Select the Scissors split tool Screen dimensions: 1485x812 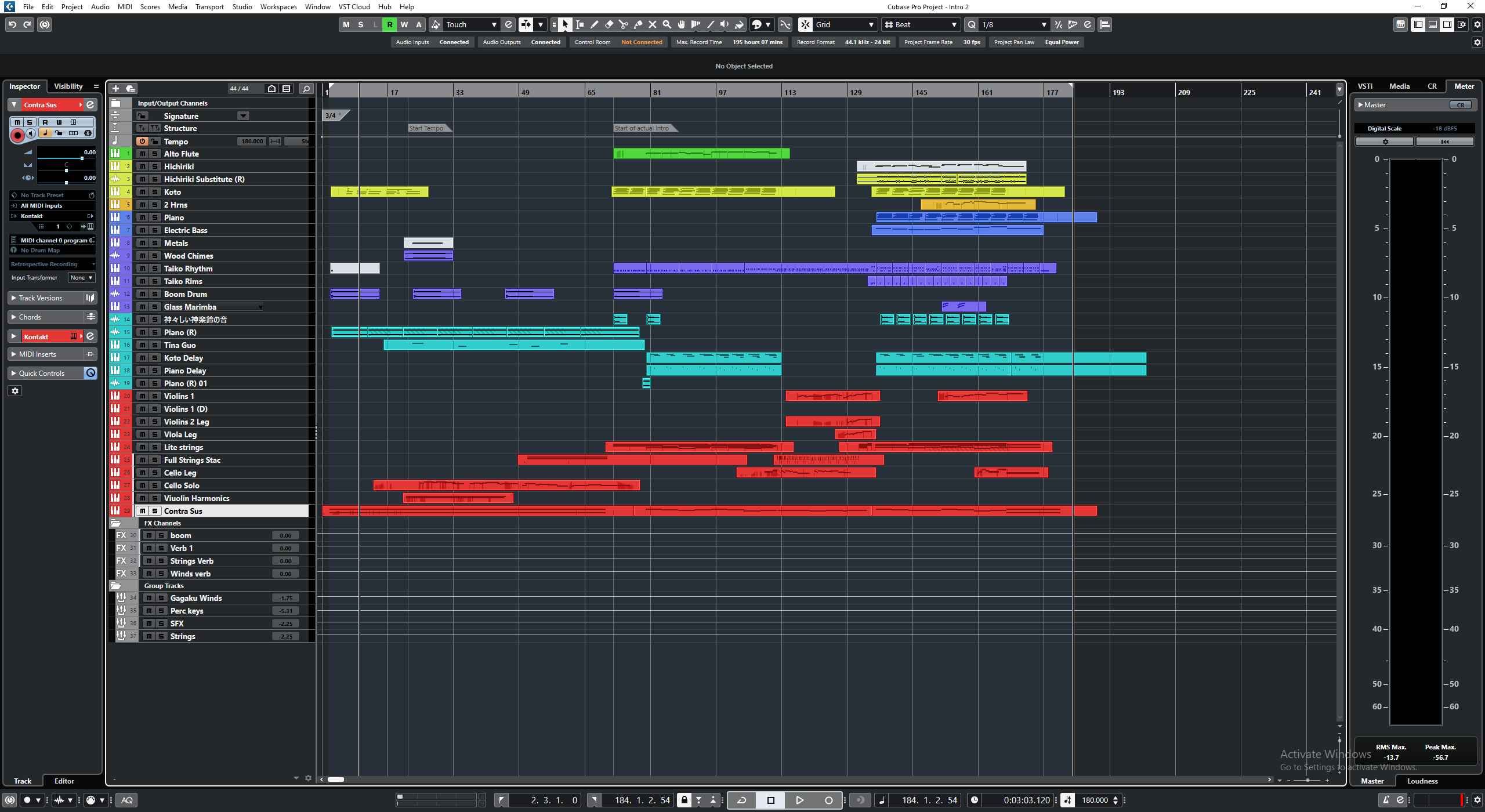[623, 24]
